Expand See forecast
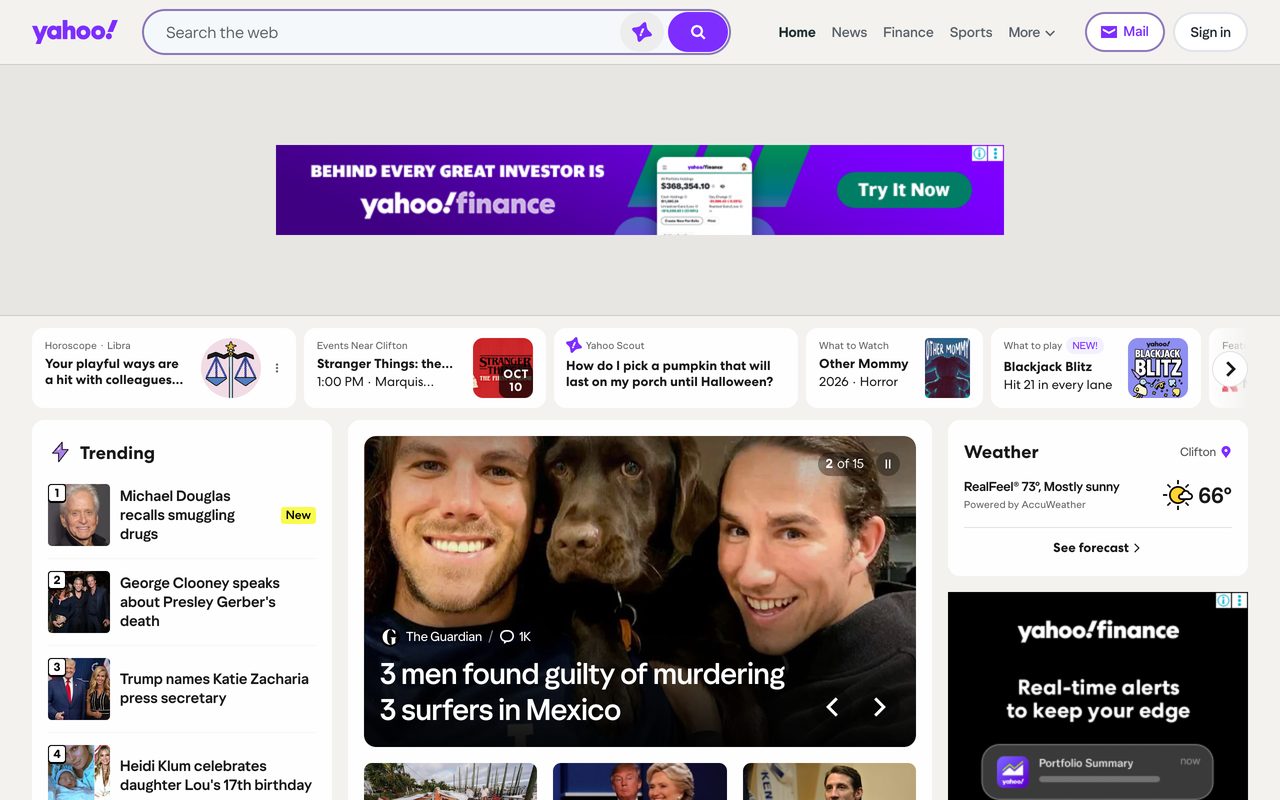 pos(1097,548)
